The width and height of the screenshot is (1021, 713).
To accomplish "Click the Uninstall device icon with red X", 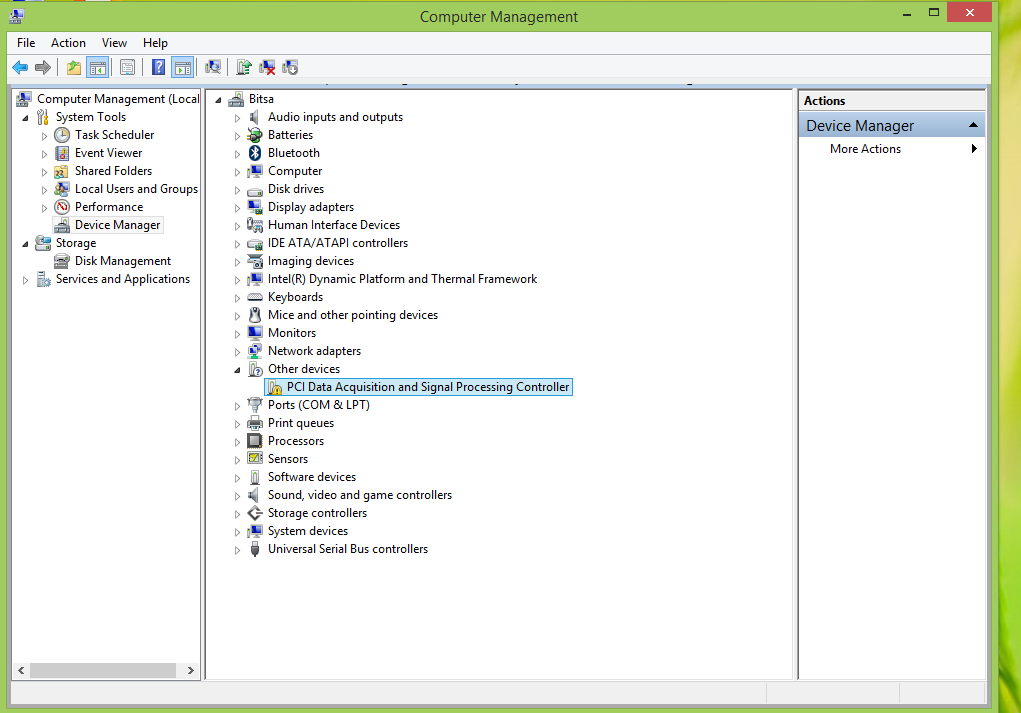I will coord(267,68).
